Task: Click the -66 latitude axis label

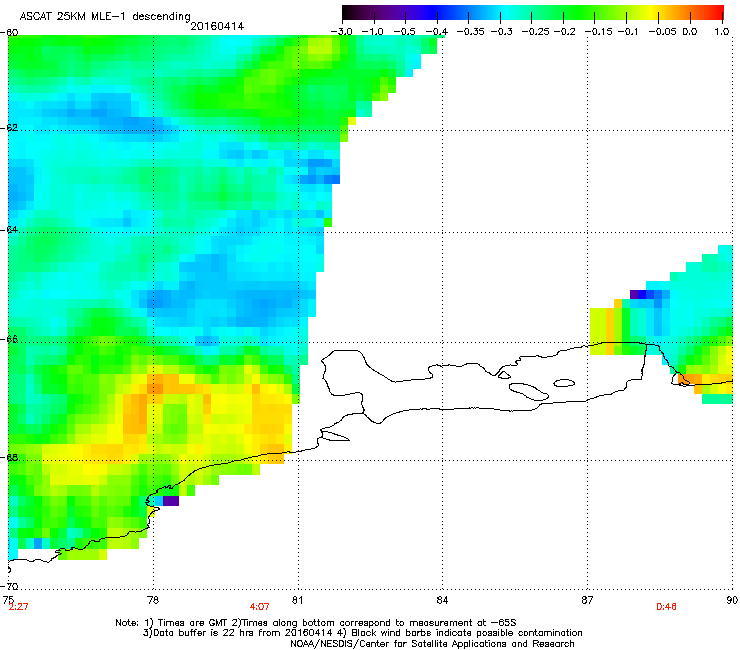Action: pyautogui.click(x=9, y=339)
